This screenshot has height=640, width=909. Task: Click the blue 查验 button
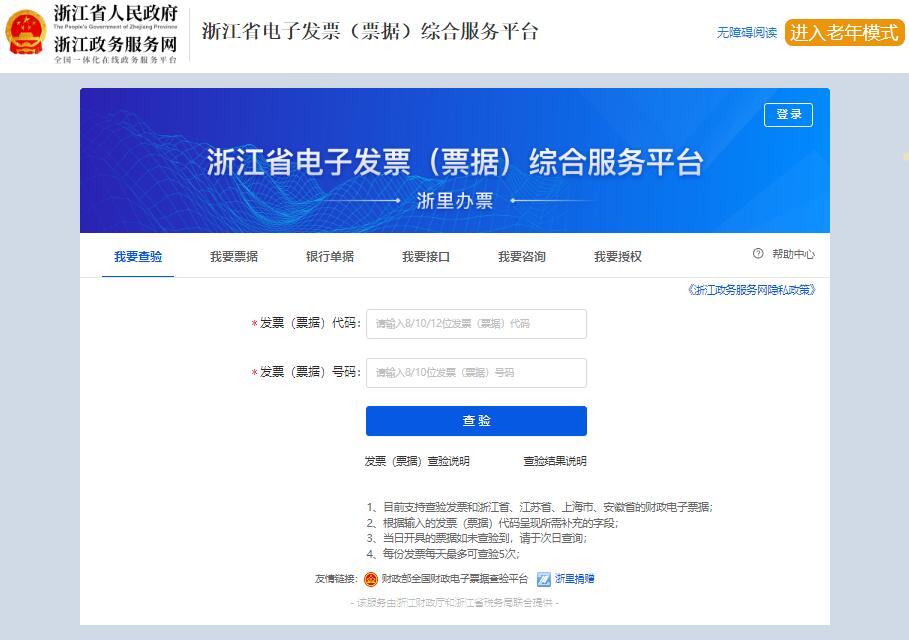tap(476, 421)
